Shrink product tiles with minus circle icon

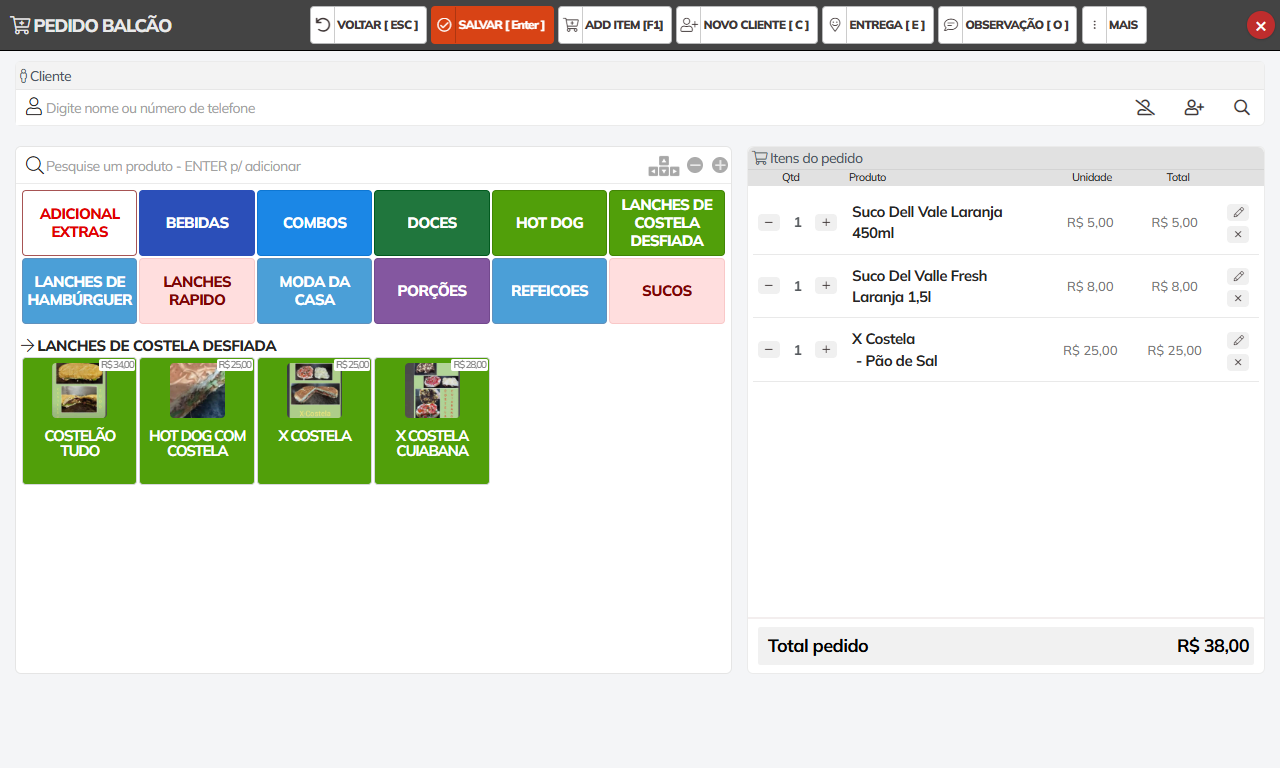[x=695, y=165]
